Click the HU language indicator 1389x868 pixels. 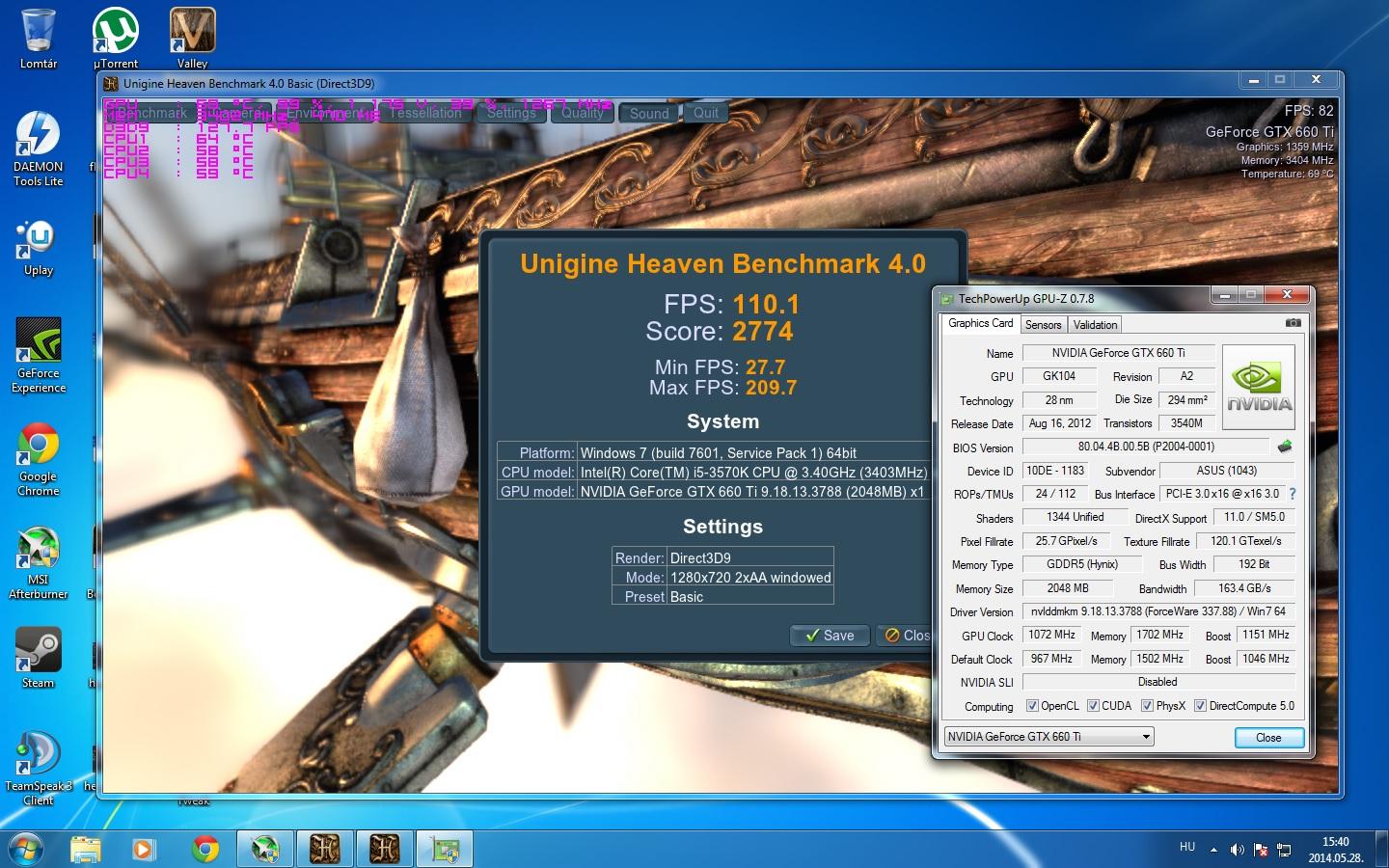(x=1187, y=847)
